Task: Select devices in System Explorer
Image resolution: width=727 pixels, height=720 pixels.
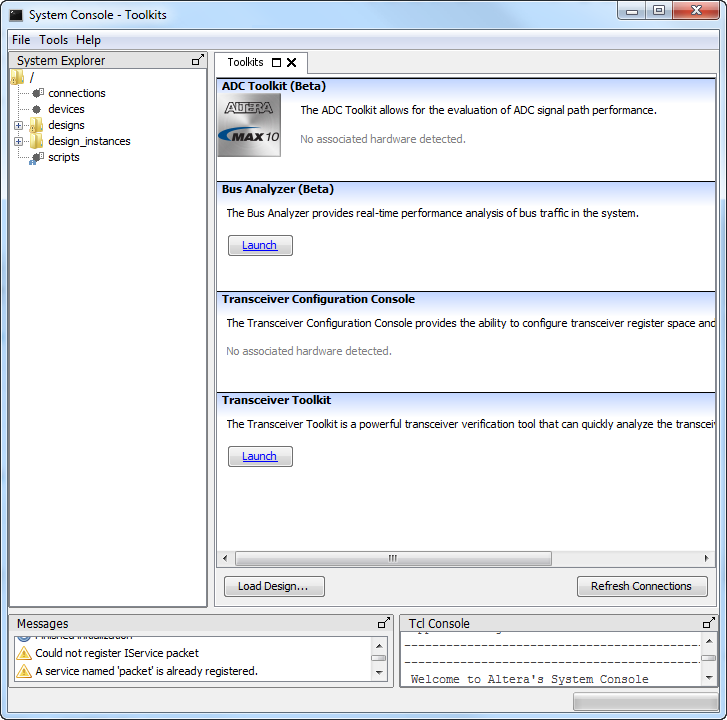Action: tap(66, 109)
